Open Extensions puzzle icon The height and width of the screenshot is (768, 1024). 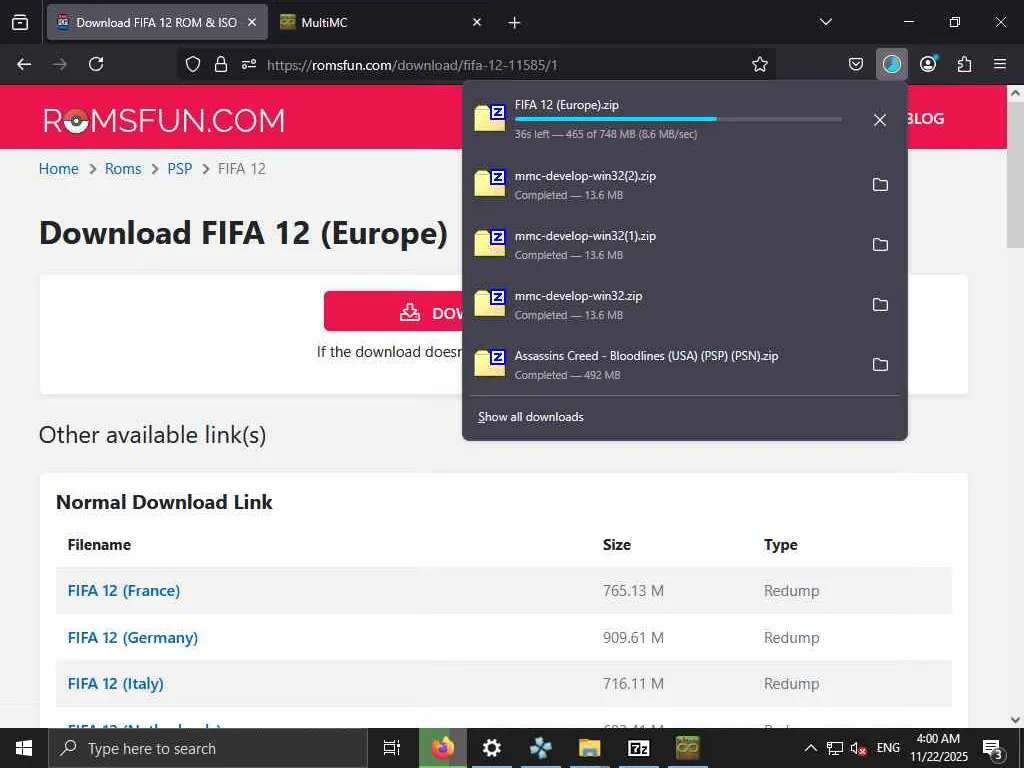(964, 64)
